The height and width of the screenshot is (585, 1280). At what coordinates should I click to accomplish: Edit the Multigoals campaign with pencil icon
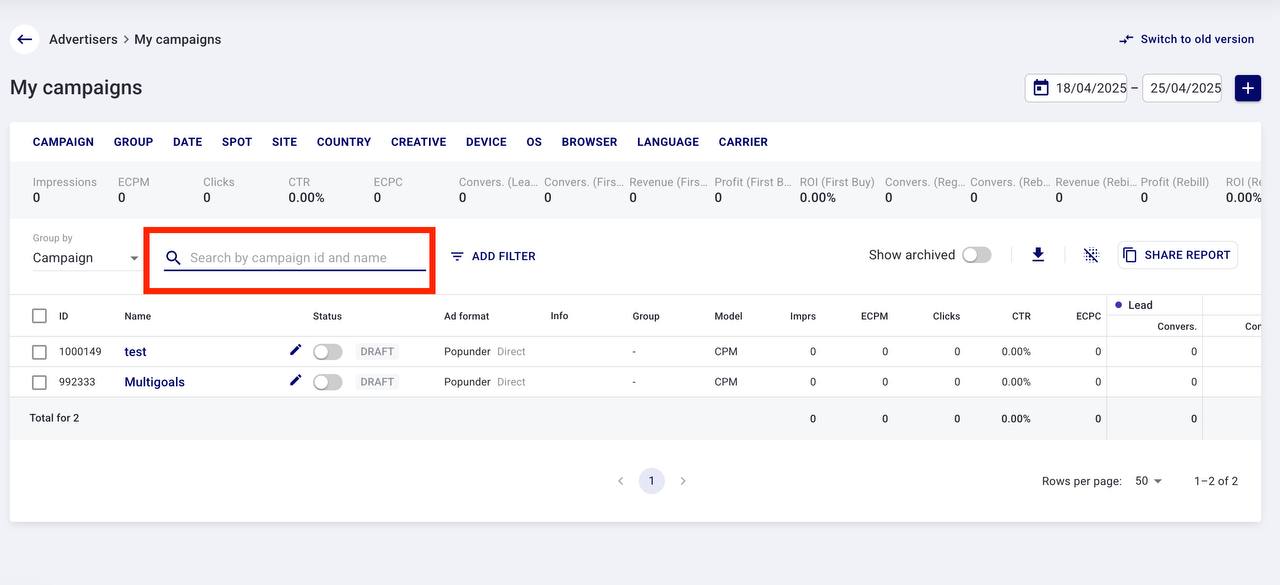[295, 380]
